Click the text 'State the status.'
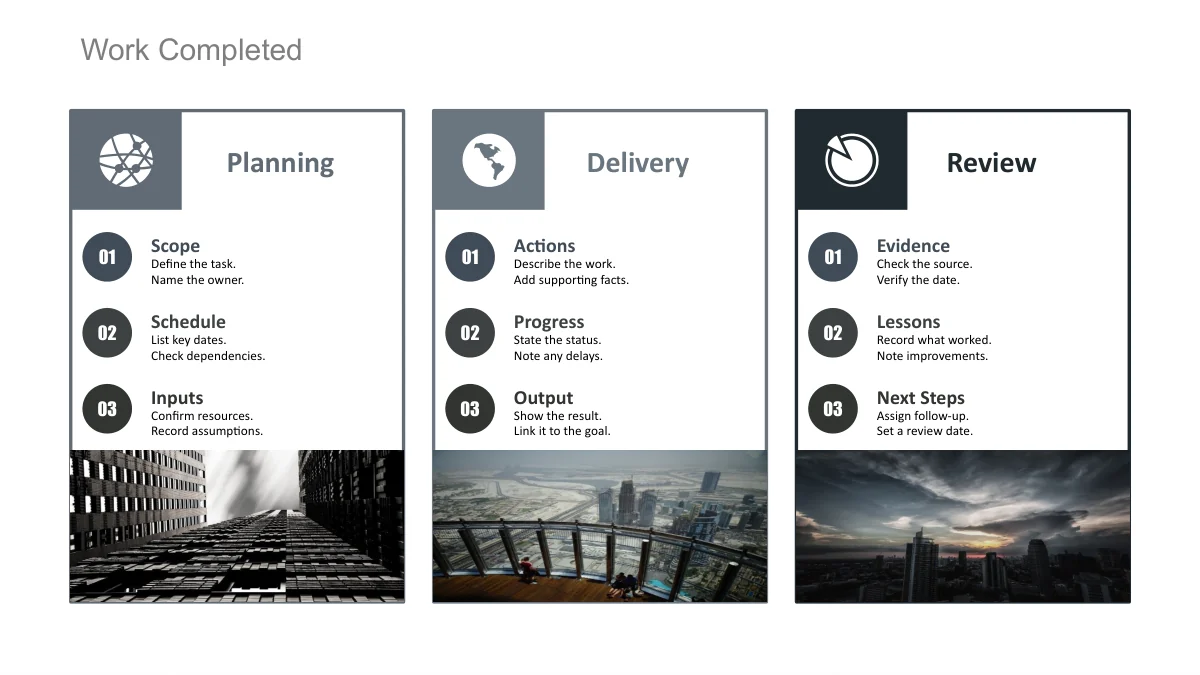This screenshot has width=1200, height=675. tap(557, 340)
